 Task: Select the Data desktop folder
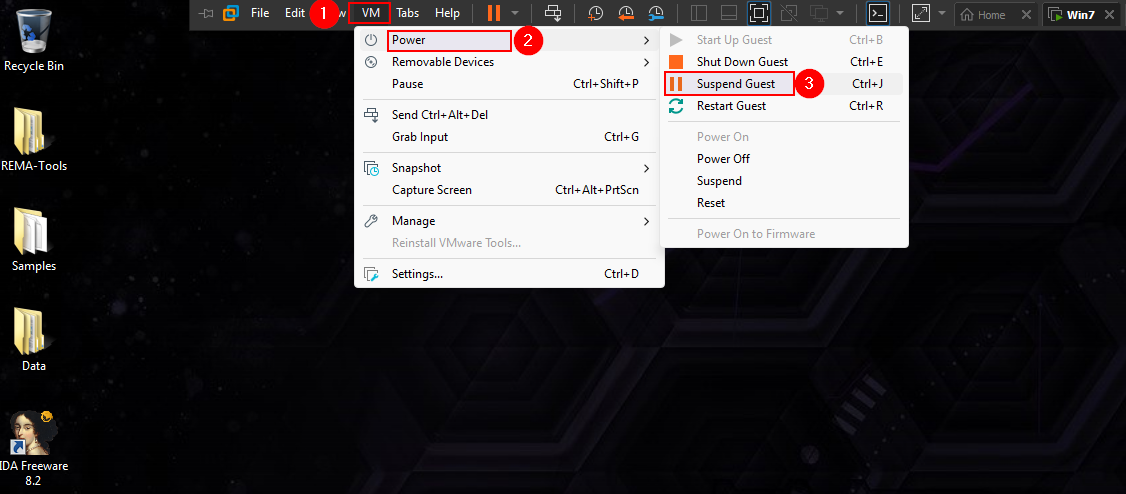click(x=34, y=340)
